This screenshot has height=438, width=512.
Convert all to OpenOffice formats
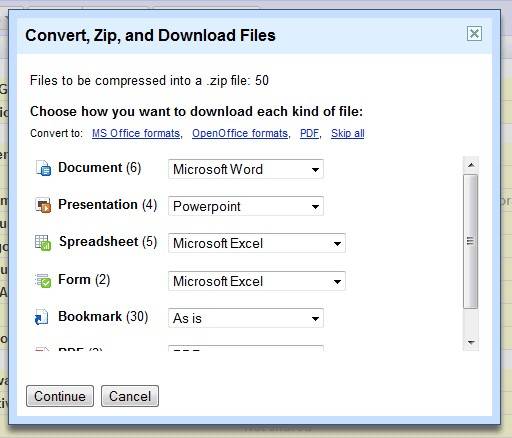coord(240,133)
